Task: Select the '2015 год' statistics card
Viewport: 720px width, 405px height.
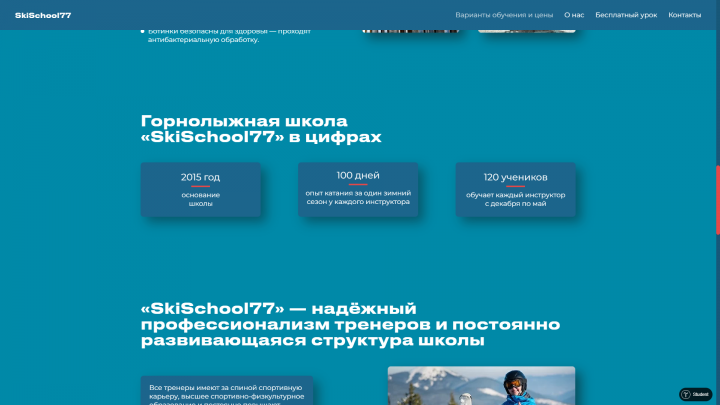Action: 201,189
